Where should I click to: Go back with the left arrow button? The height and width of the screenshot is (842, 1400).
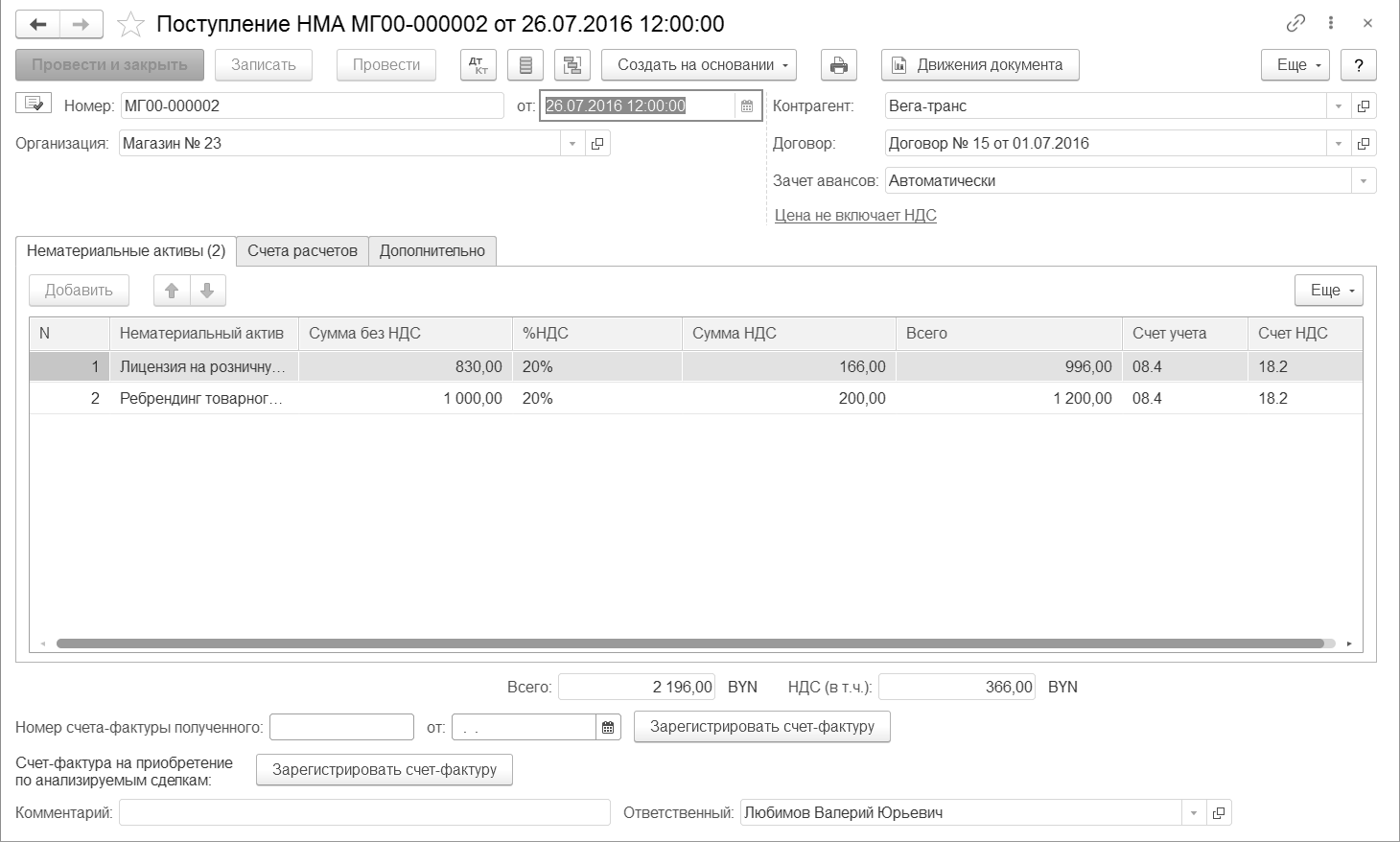pyautogui.click(x=38, y=24)
